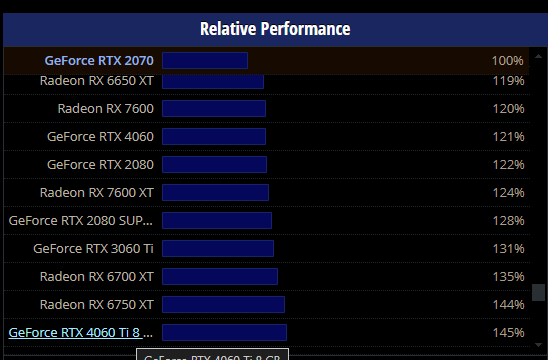Select GeForce RTX 2080 in the list
Screen dimensions: 548x360
(x=100, y=165)
